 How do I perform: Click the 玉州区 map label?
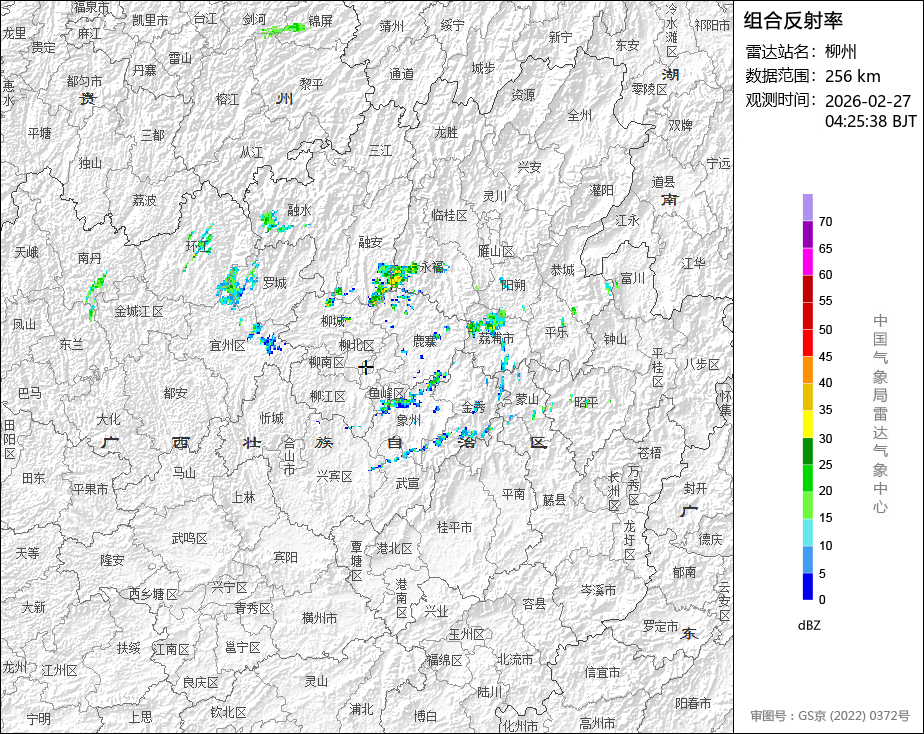(467, 634)
